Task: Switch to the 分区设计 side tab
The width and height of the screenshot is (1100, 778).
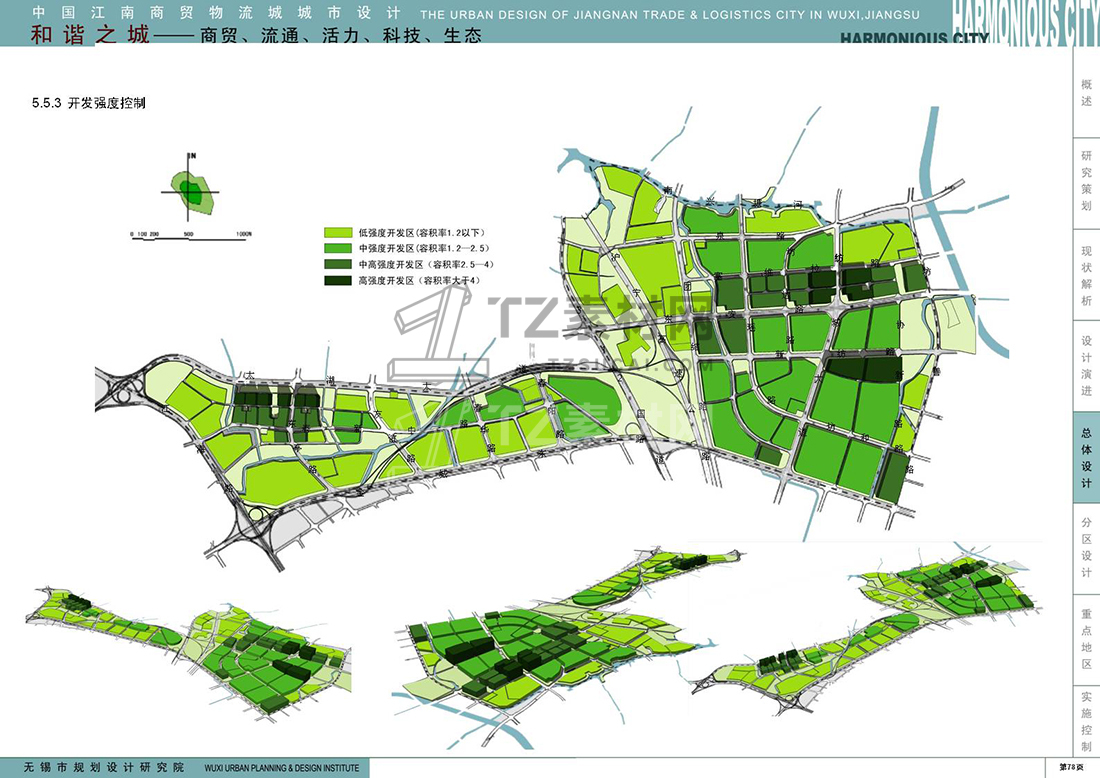Action: (1086, 548)
